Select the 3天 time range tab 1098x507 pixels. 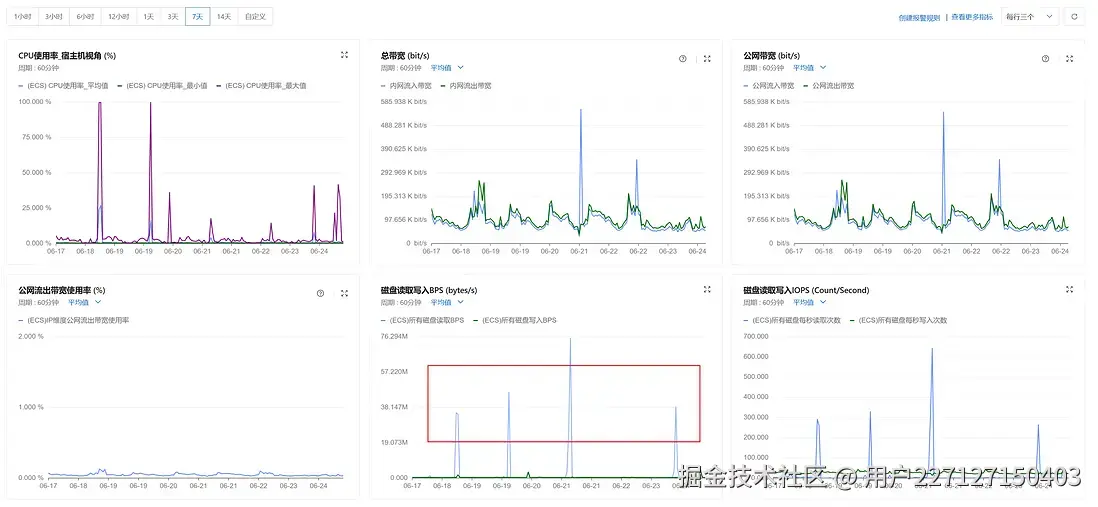[x=173, y=17]
